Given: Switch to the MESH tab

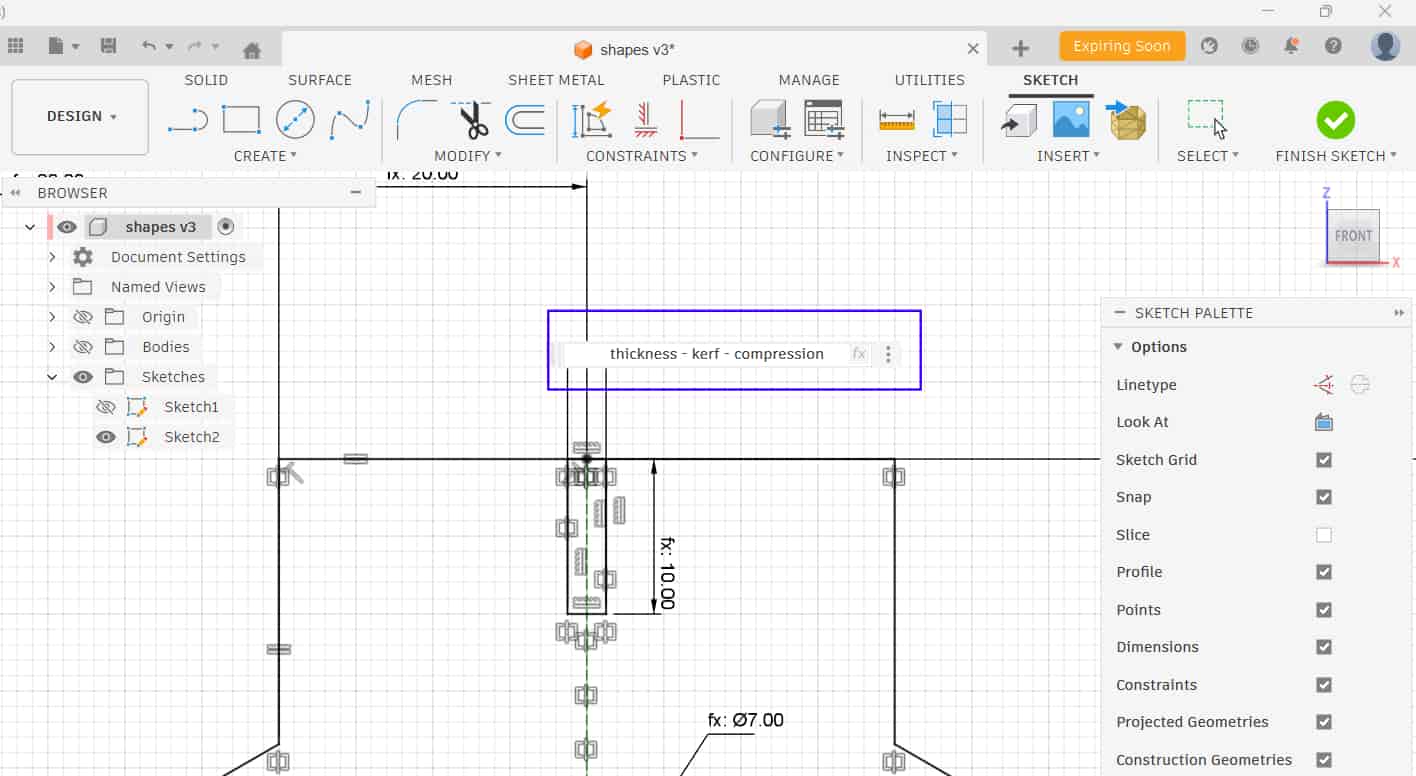Looking at the screenshot, I should pos(432,80).
